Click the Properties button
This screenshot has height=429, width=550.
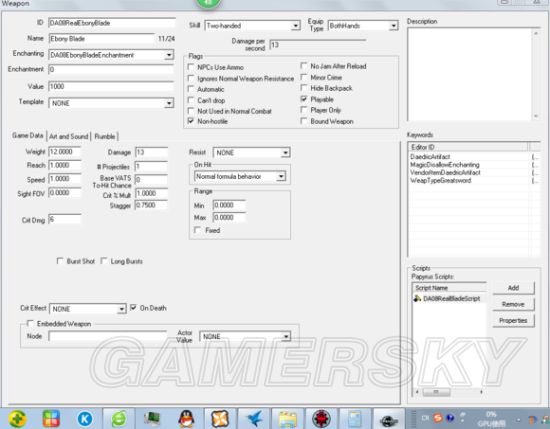(513, 321)
